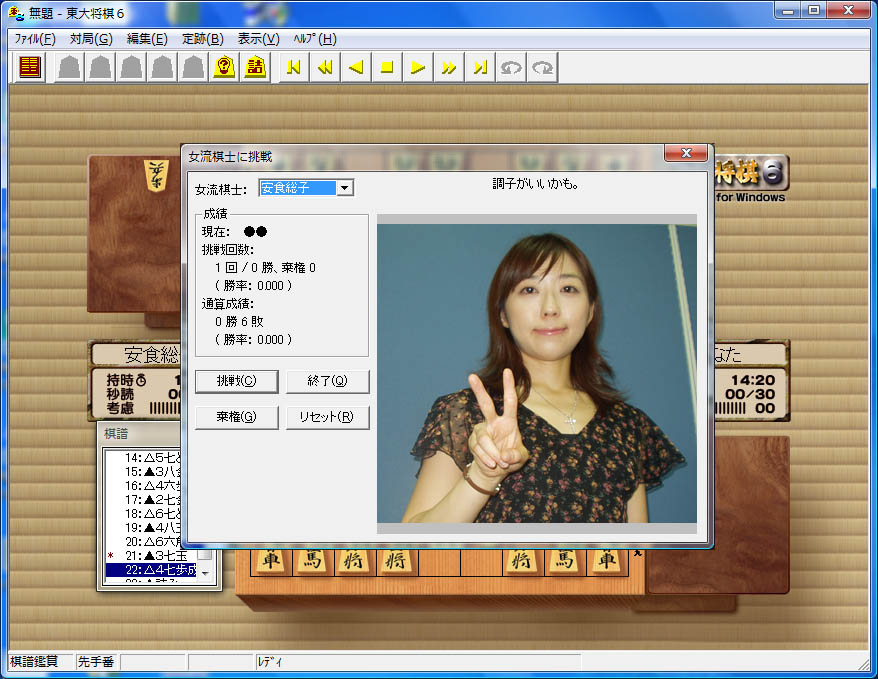Click the fast rewind double-arrow icon
Screen dimensions: 878x679
[324, 67]
